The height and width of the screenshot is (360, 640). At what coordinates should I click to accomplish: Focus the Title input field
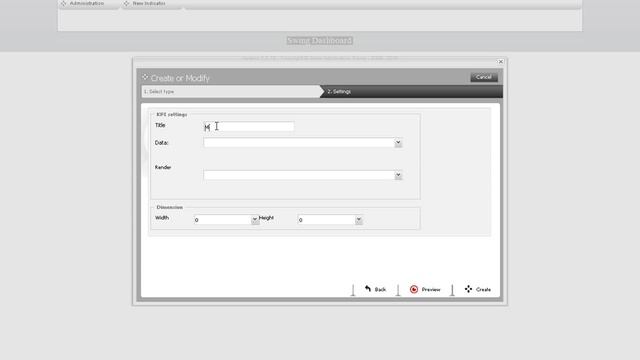(x=249, y=127)
